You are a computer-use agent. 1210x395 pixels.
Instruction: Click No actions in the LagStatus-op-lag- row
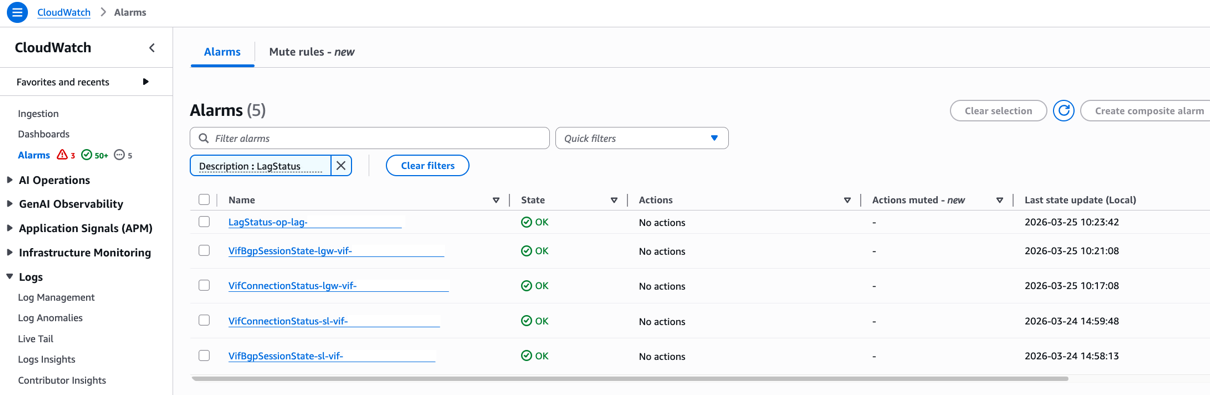click(x=662, y=222)
